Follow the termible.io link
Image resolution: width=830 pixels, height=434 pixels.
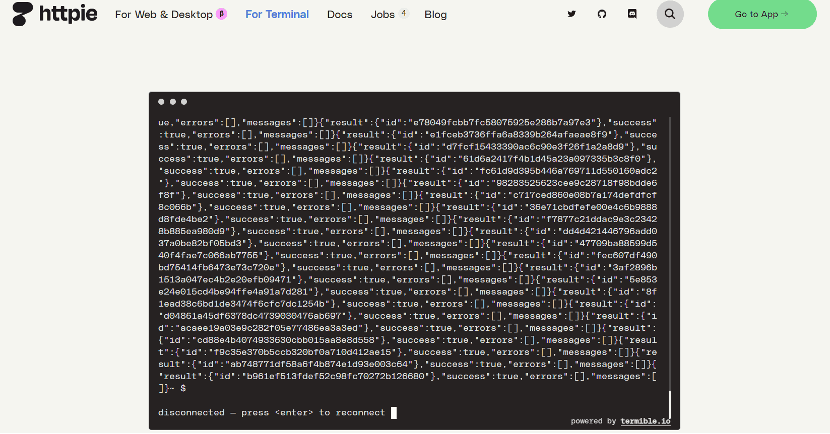(x=646, y=421)
